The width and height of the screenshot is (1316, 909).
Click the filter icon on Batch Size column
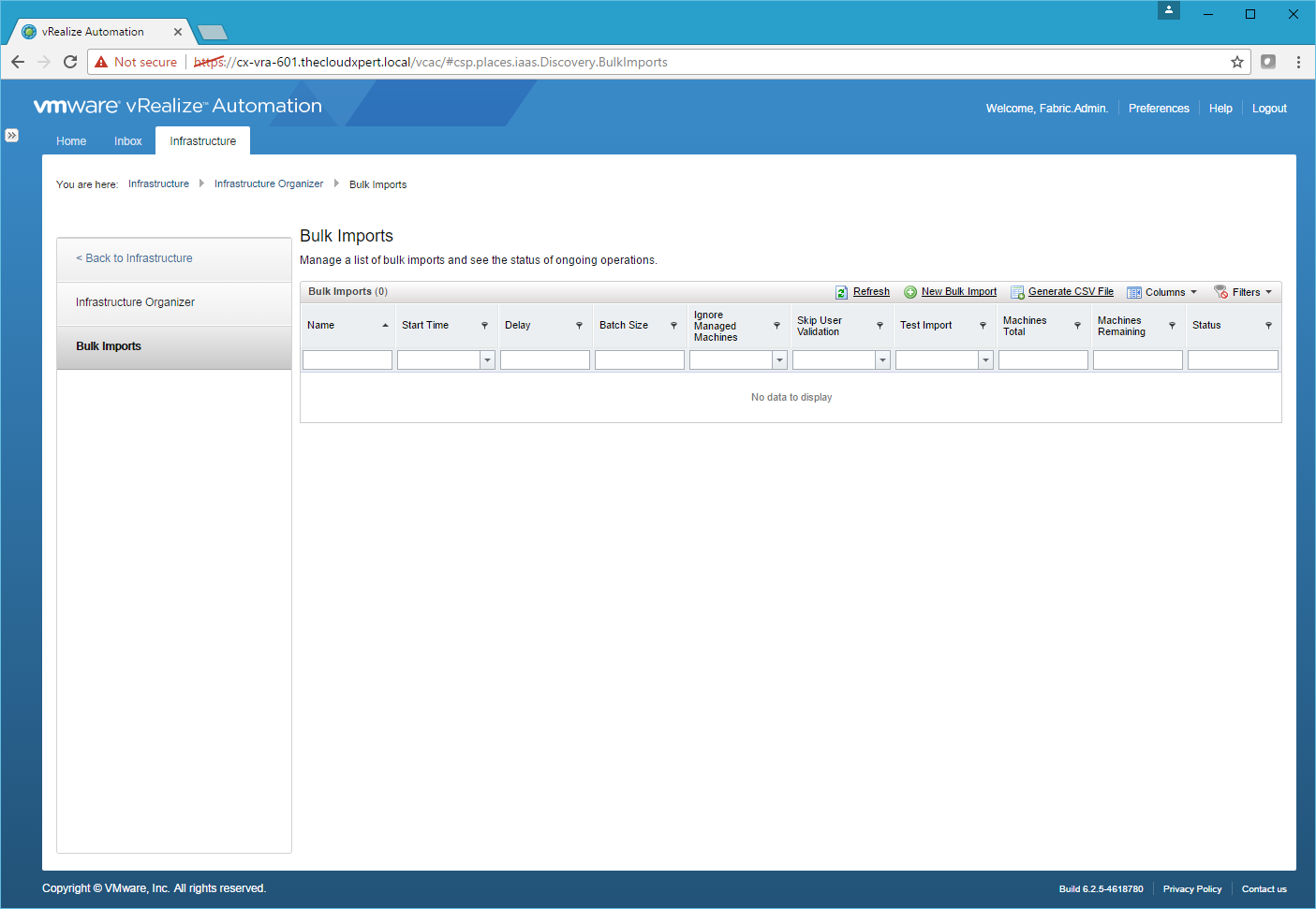click(x=673, y=326)
